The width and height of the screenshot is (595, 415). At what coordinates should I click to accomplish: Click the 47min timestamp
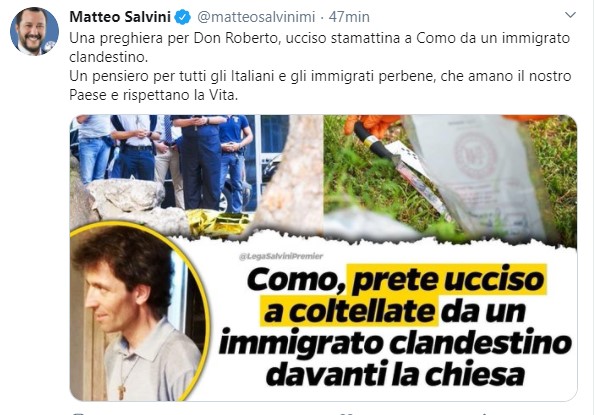tap(349, 17)
